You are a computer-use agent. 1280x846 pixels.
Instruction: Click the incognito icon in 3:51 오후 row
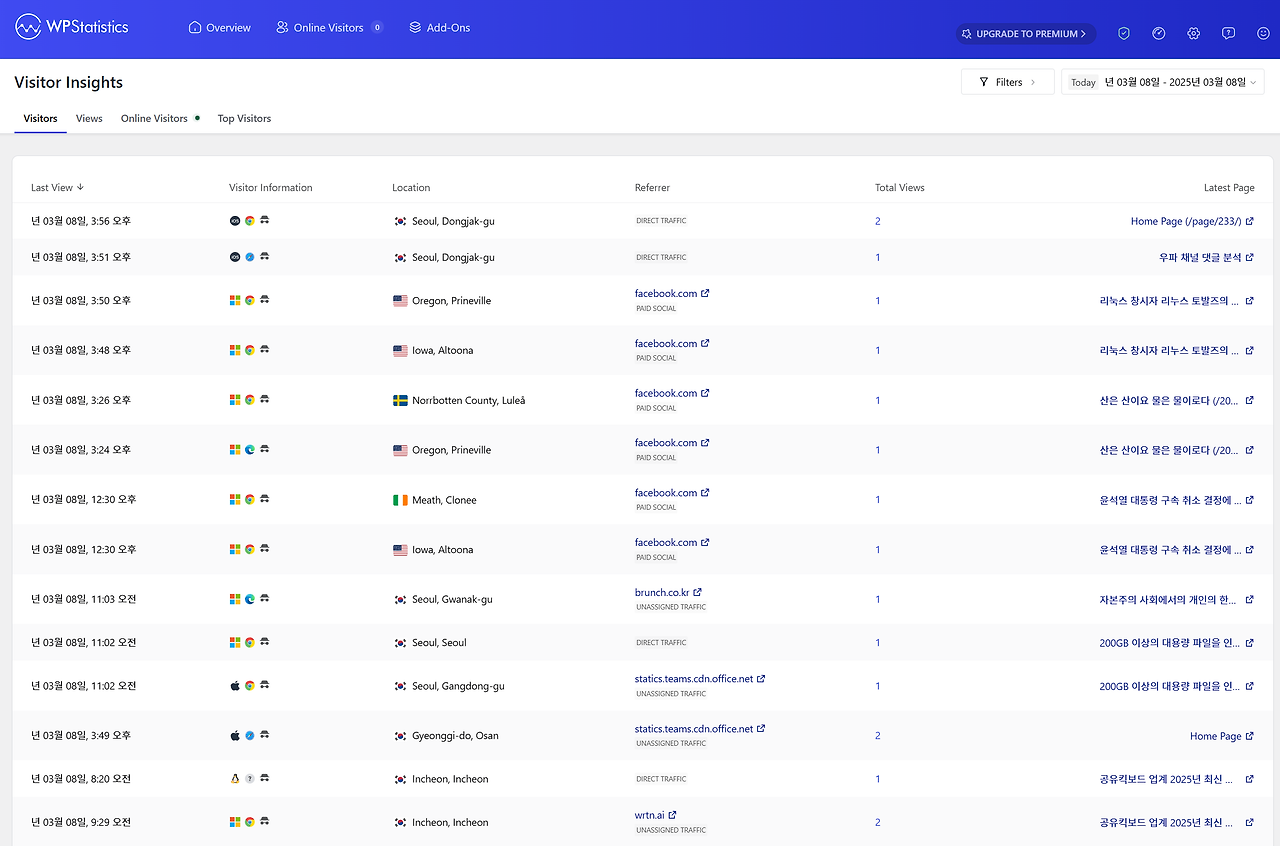click(265, 257)
